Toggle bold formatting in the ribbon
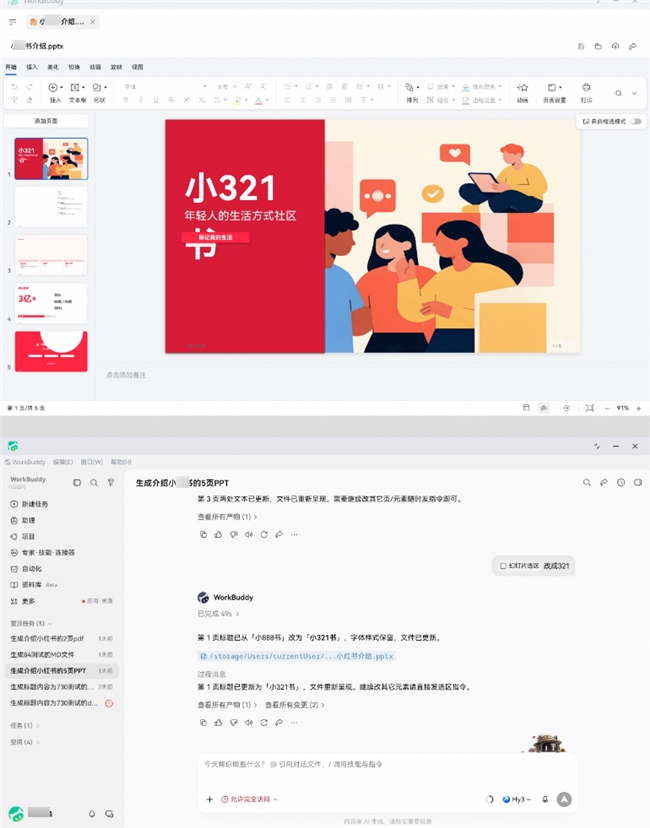This screenshot has height=828, width=650. [125, 100]
